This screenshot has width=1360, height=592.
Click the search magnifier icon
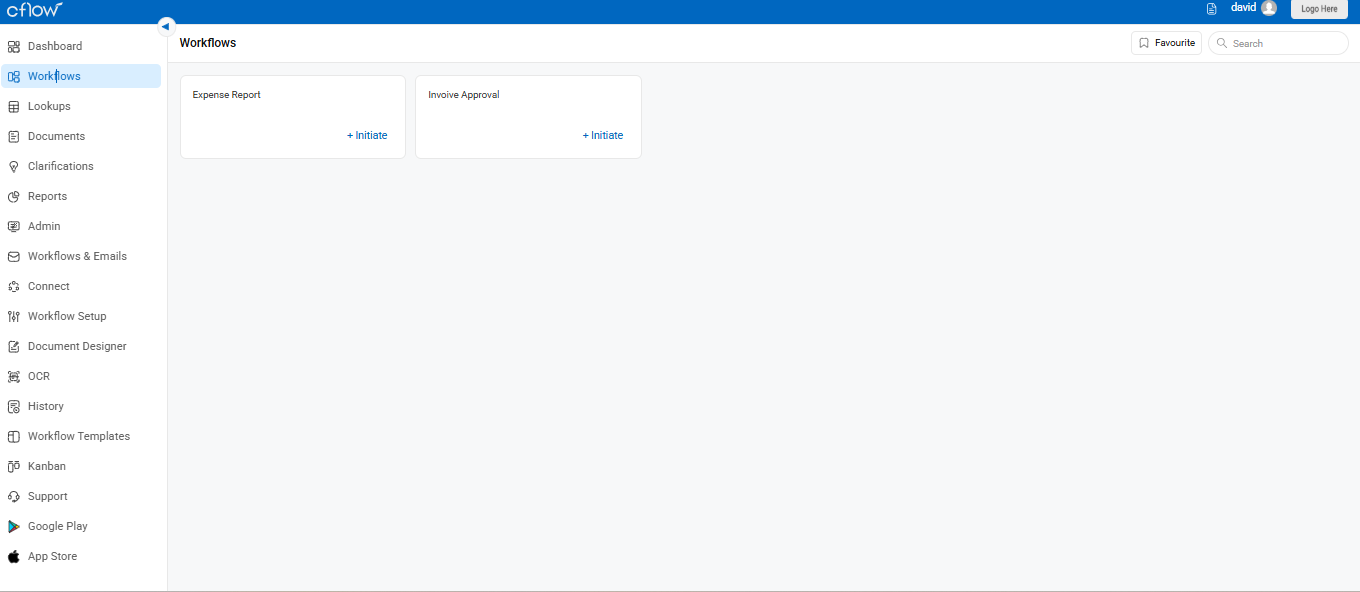pyautogui.click(x=1222, y=43)
